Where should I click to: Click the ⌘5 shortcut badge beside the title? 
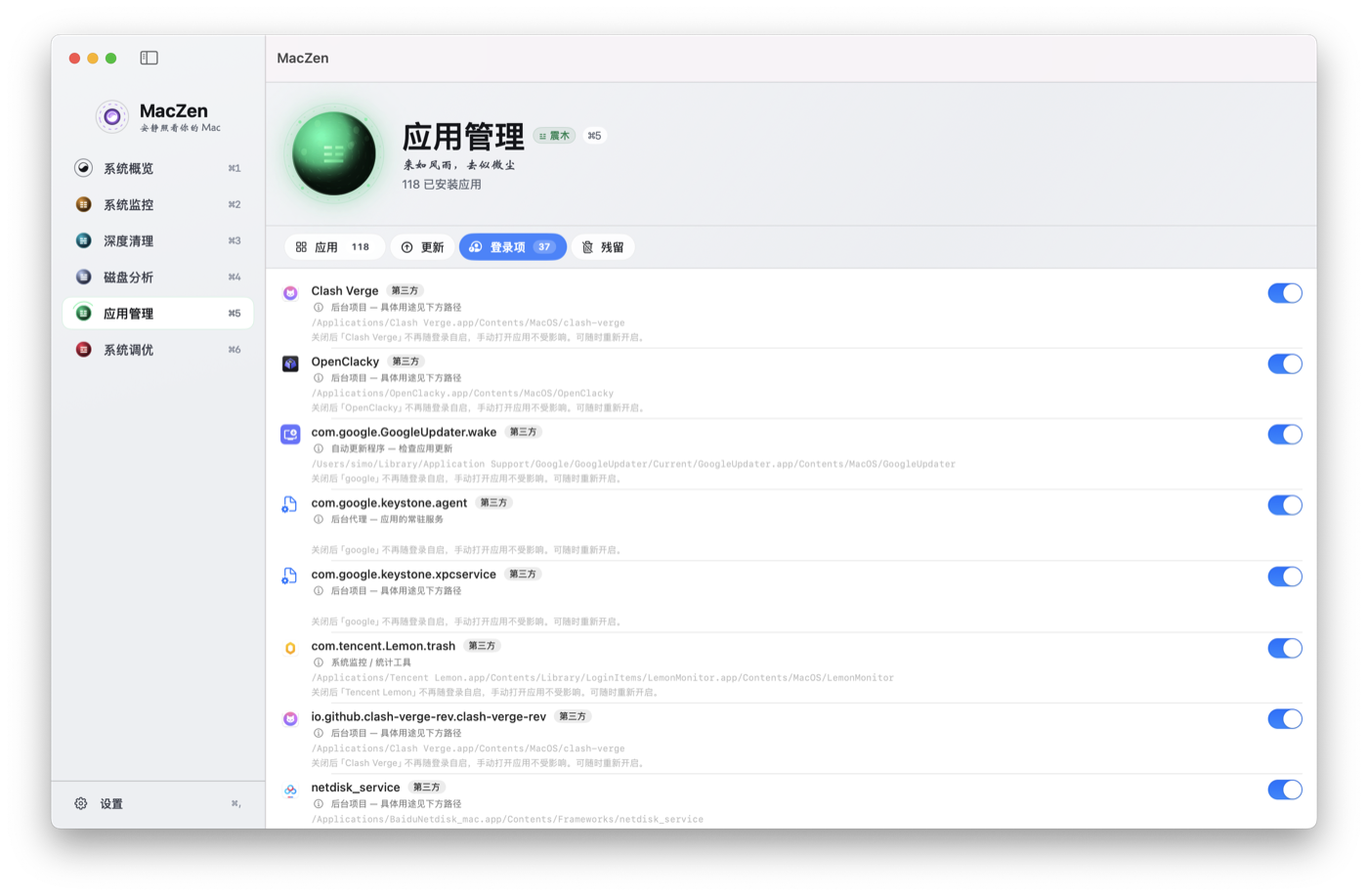[x=594, y=136]
